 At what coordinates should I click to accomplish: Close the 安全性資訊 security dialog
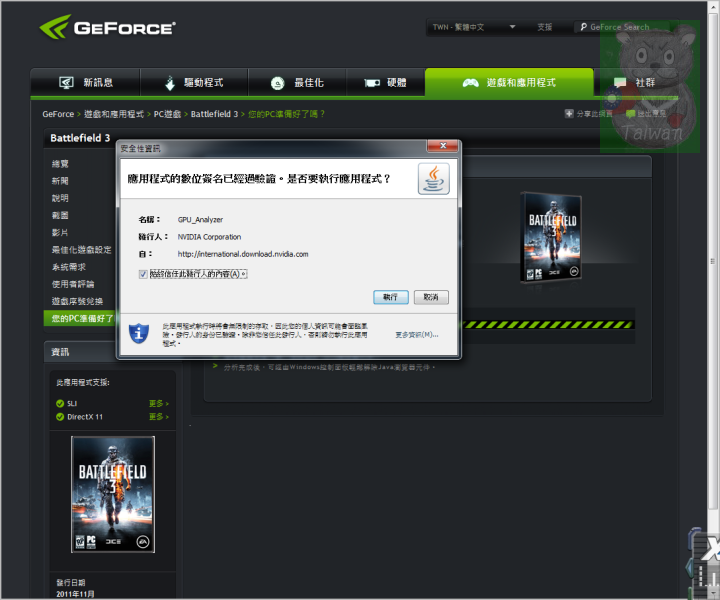(x=443, y=146)
